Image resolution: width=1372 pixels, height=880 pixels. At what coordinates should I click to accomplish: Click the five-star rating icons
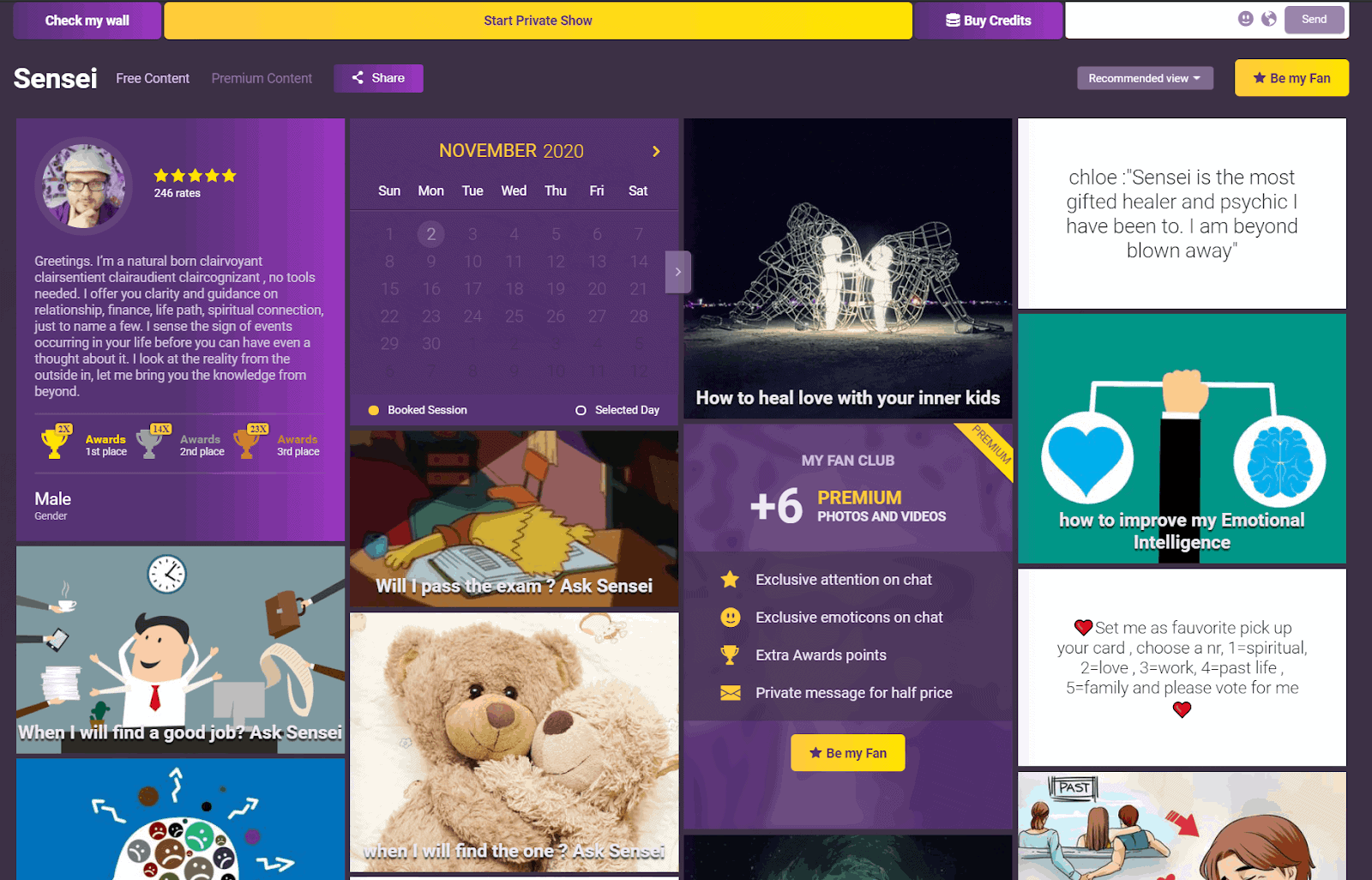pos(195,176)
